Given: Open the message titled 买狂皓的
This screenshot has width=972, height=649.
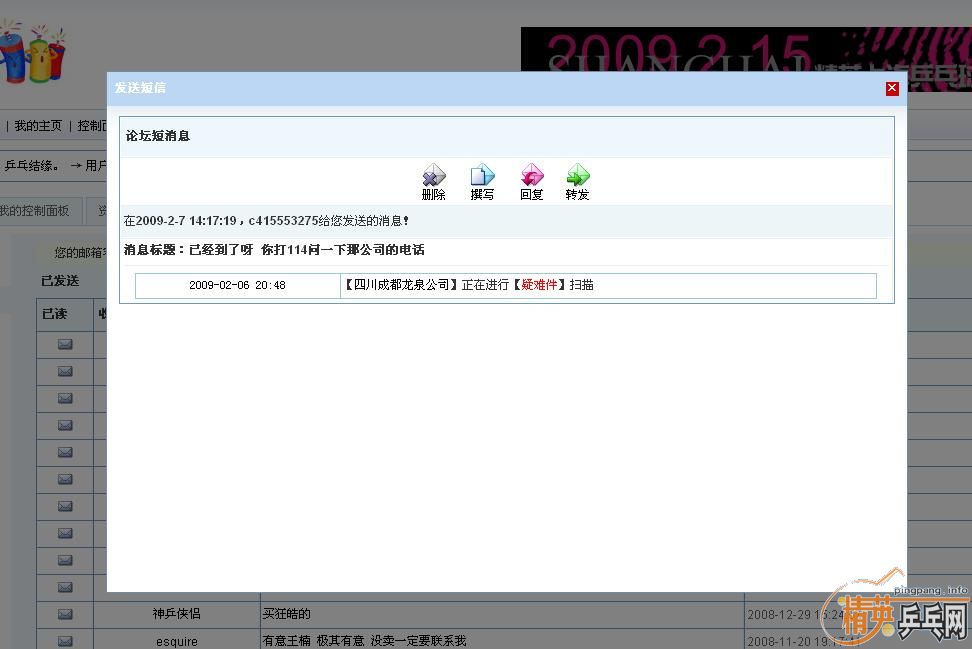Looking at the screenshot, I should click(286, 614).
